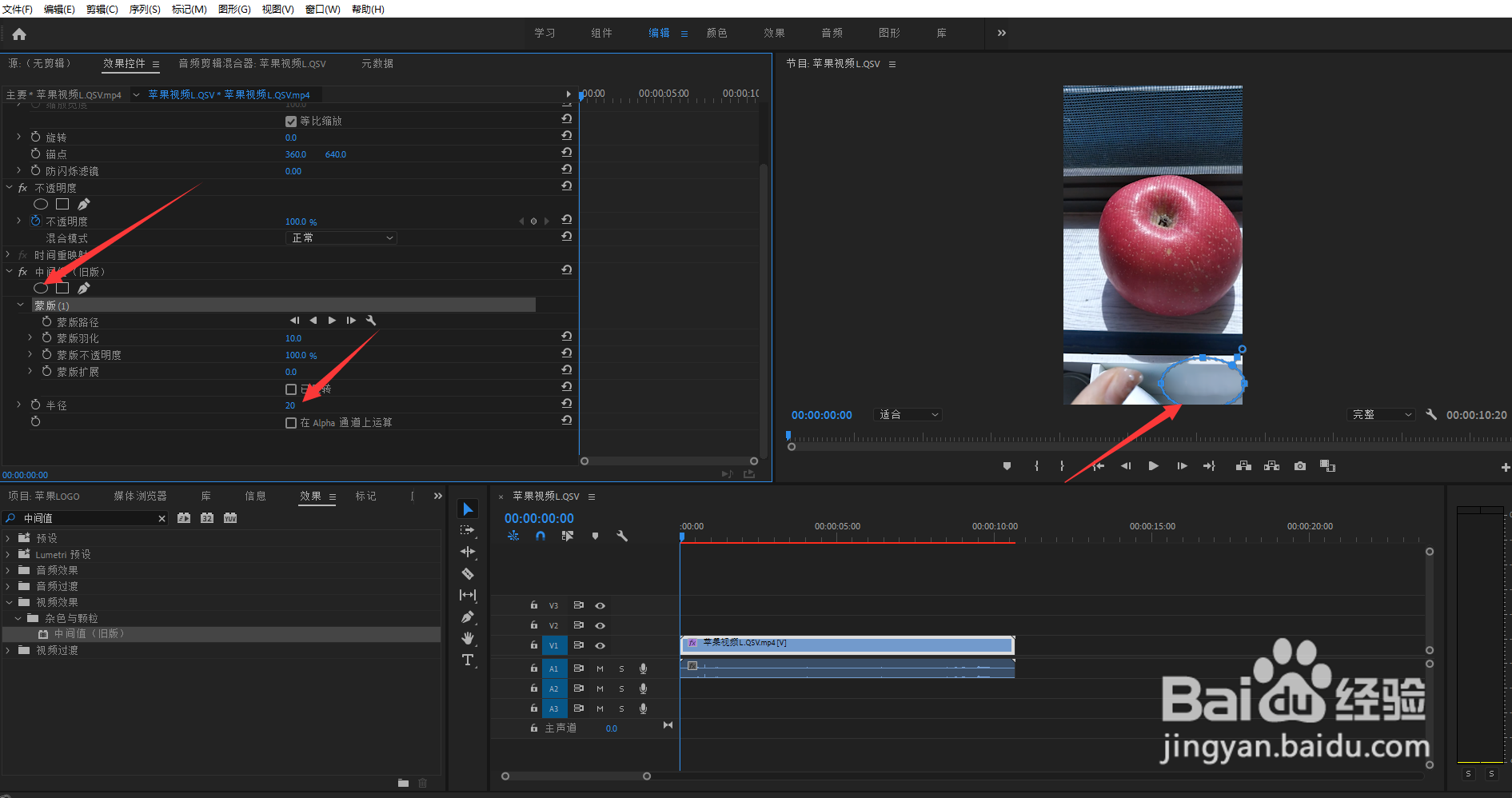Create 4-point polygon mask under 中间值 effect

click(62, 288)
